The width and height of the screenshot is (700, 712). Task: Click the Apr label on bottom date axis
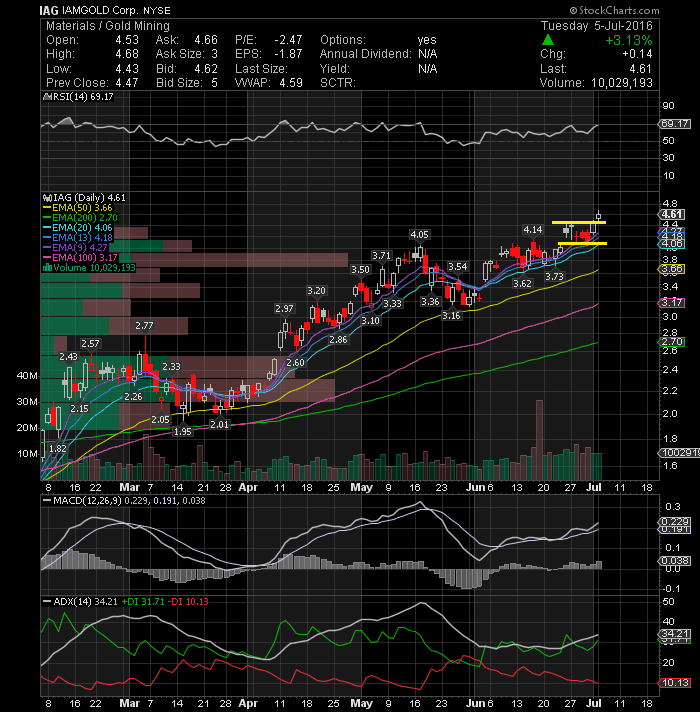pyautogui.click(x=248, y=703)
